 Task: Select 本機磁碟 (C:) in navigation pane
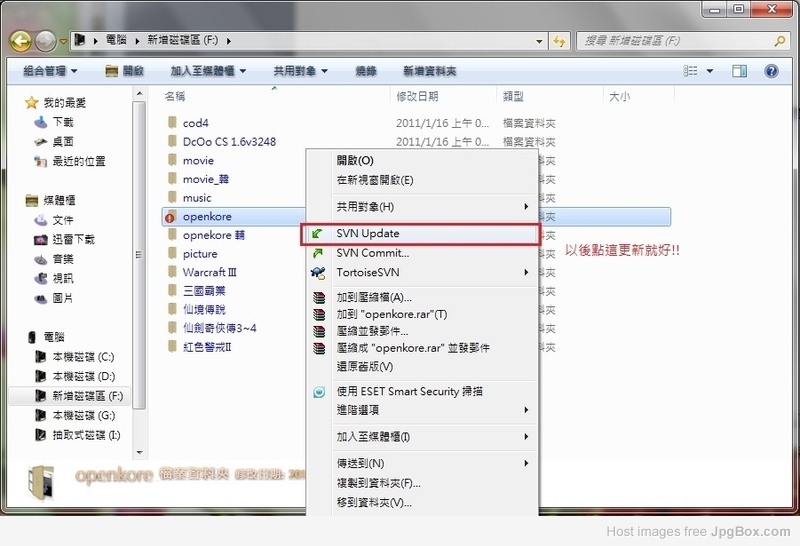83,357
